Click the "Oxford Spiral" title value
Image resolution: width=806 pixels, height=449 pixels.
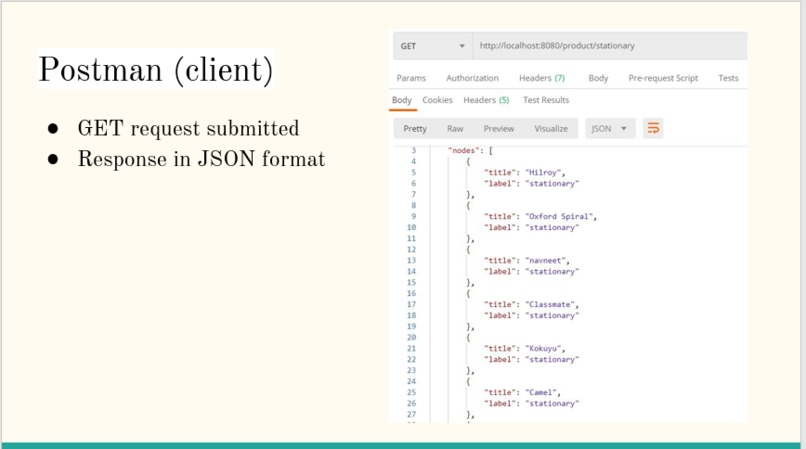click(559, 217)
